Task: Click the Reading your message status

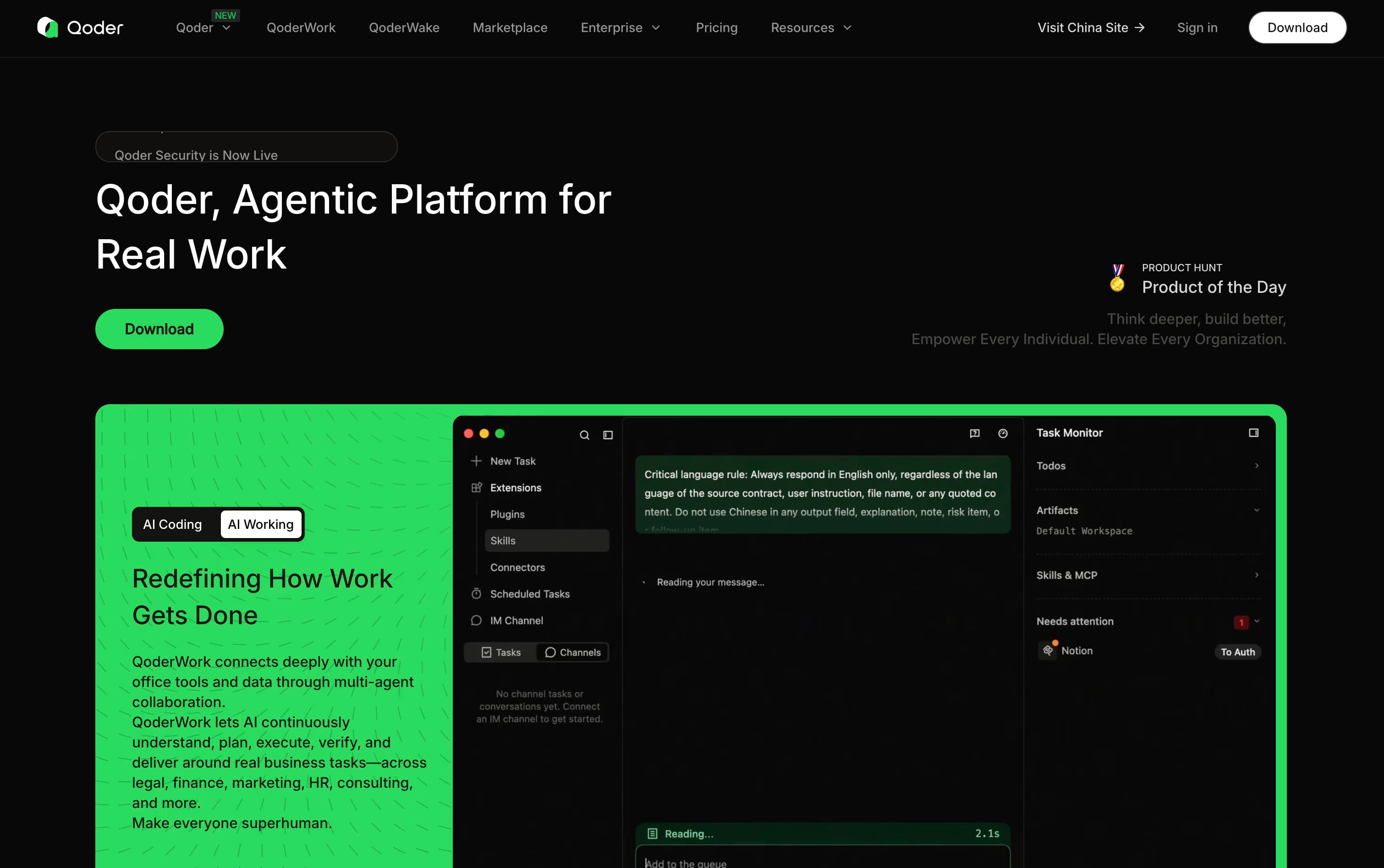Action: [710, 582]
